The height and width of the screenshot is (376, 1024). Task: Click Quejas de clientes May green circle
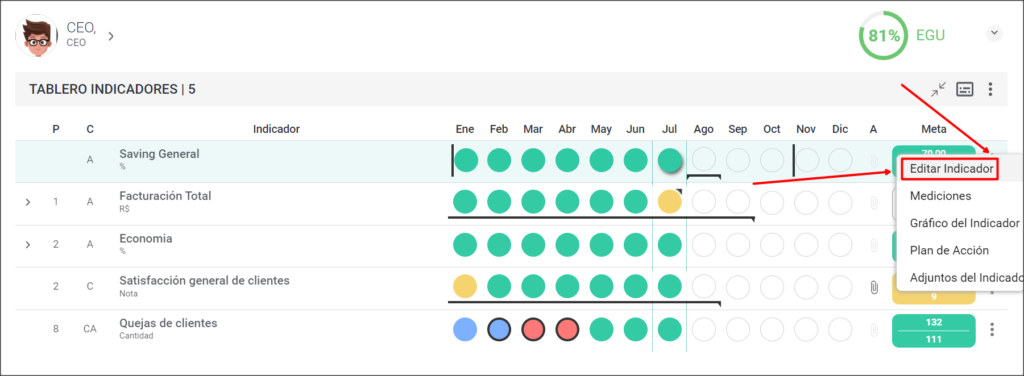pos(601,329)
